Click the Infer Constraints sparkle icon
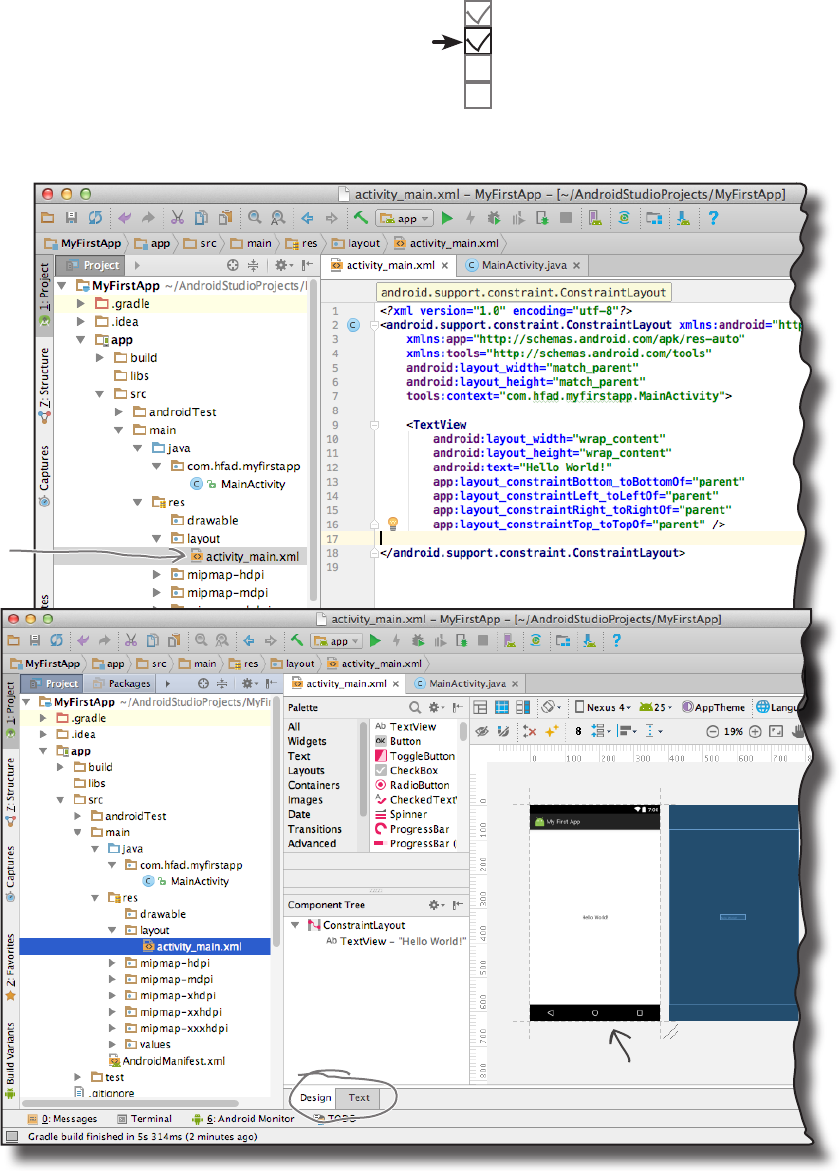This screenshot has width=840, height=1173. (552, 731)
